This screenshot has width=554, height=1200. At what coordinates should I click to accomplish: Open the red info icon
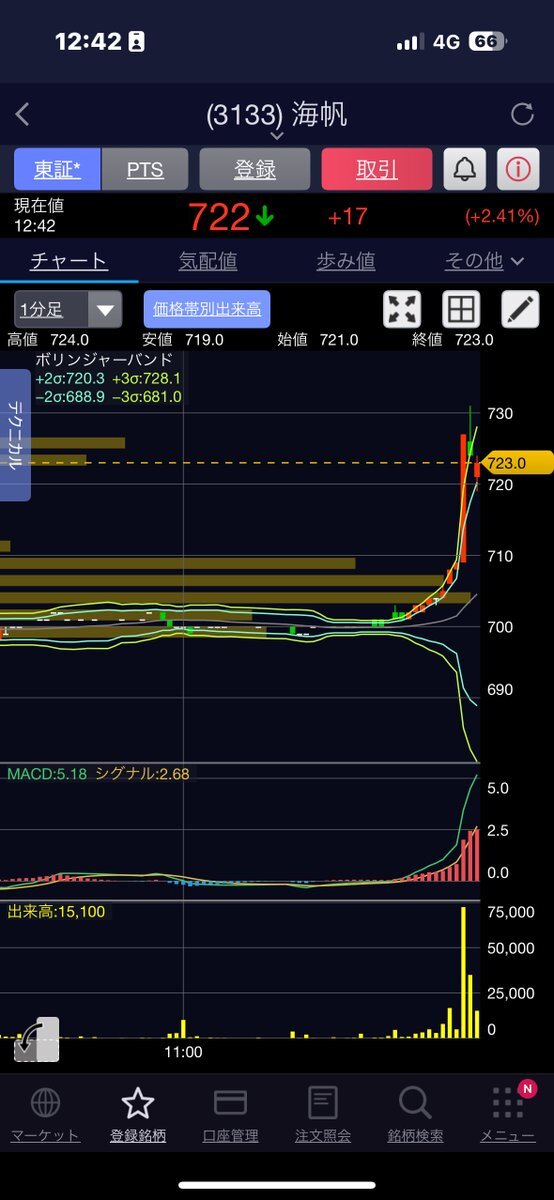(x=518, y=169)
